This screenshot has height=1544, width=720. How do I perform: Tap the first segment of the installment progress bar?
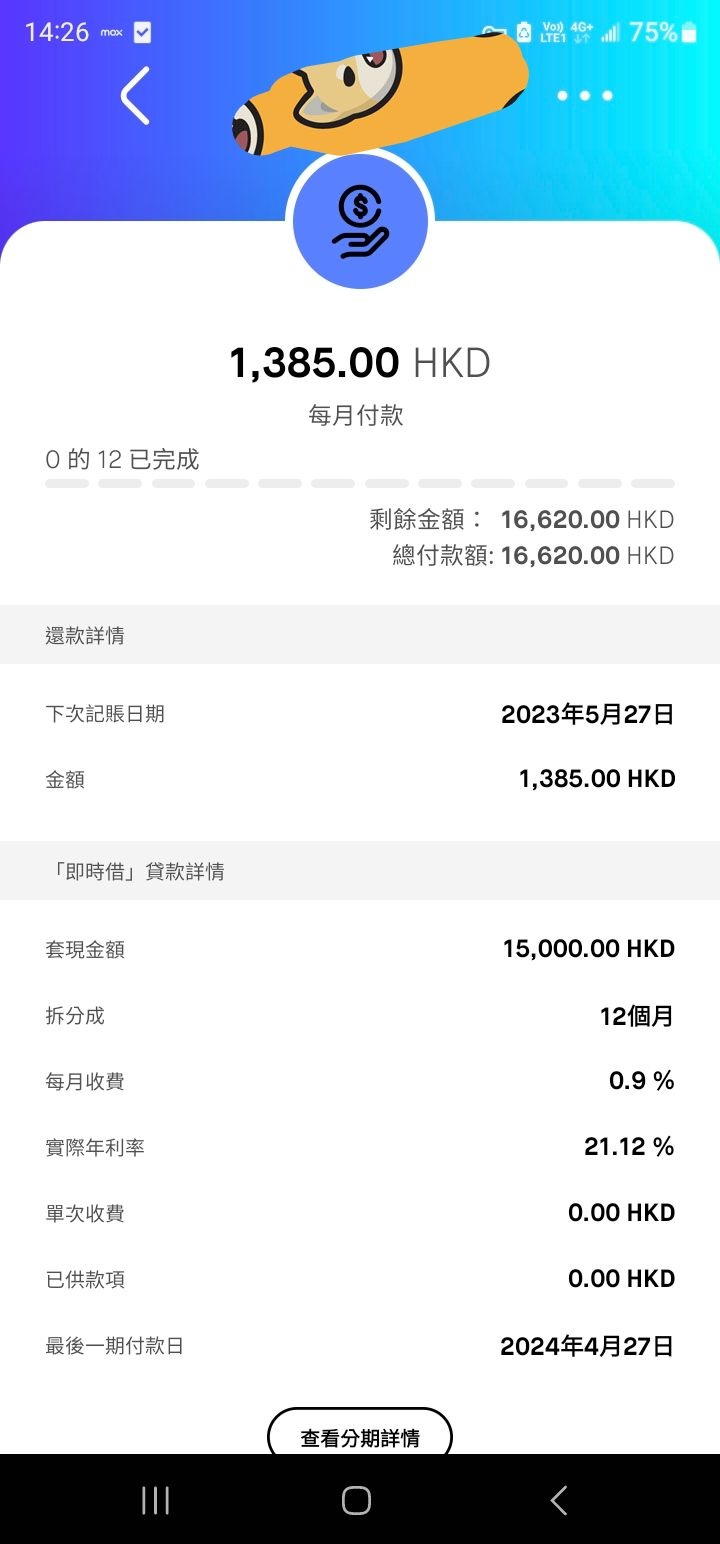67,484
